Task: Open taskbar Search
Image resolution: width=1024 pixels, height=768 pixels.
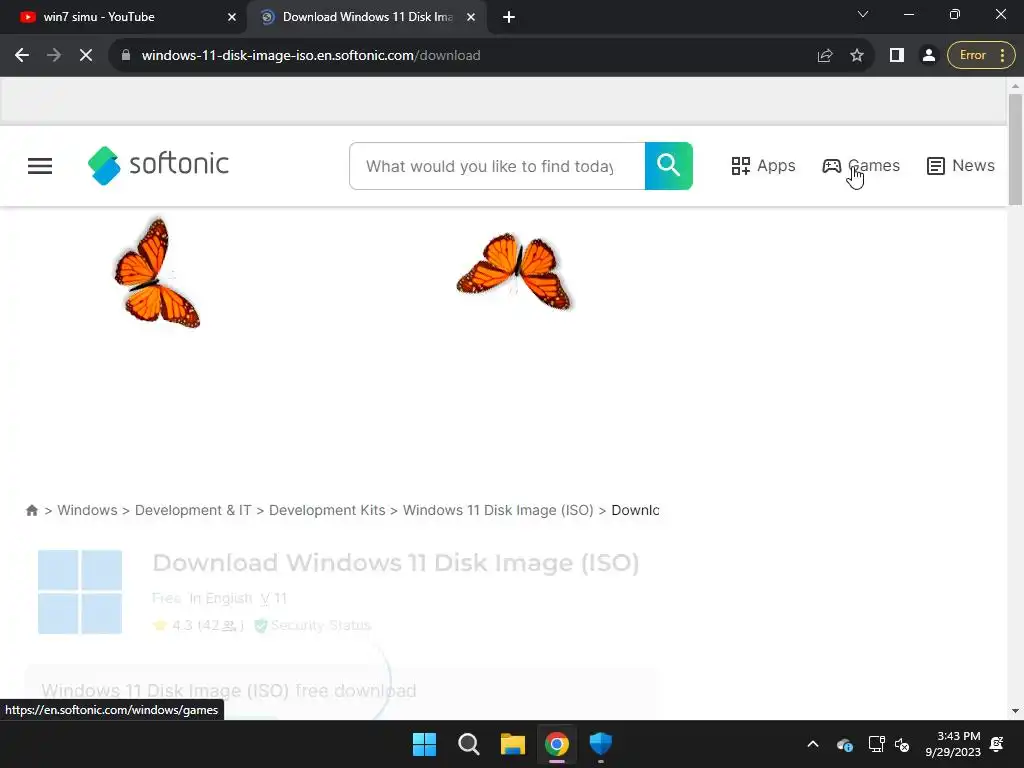Action: (468, 744)
